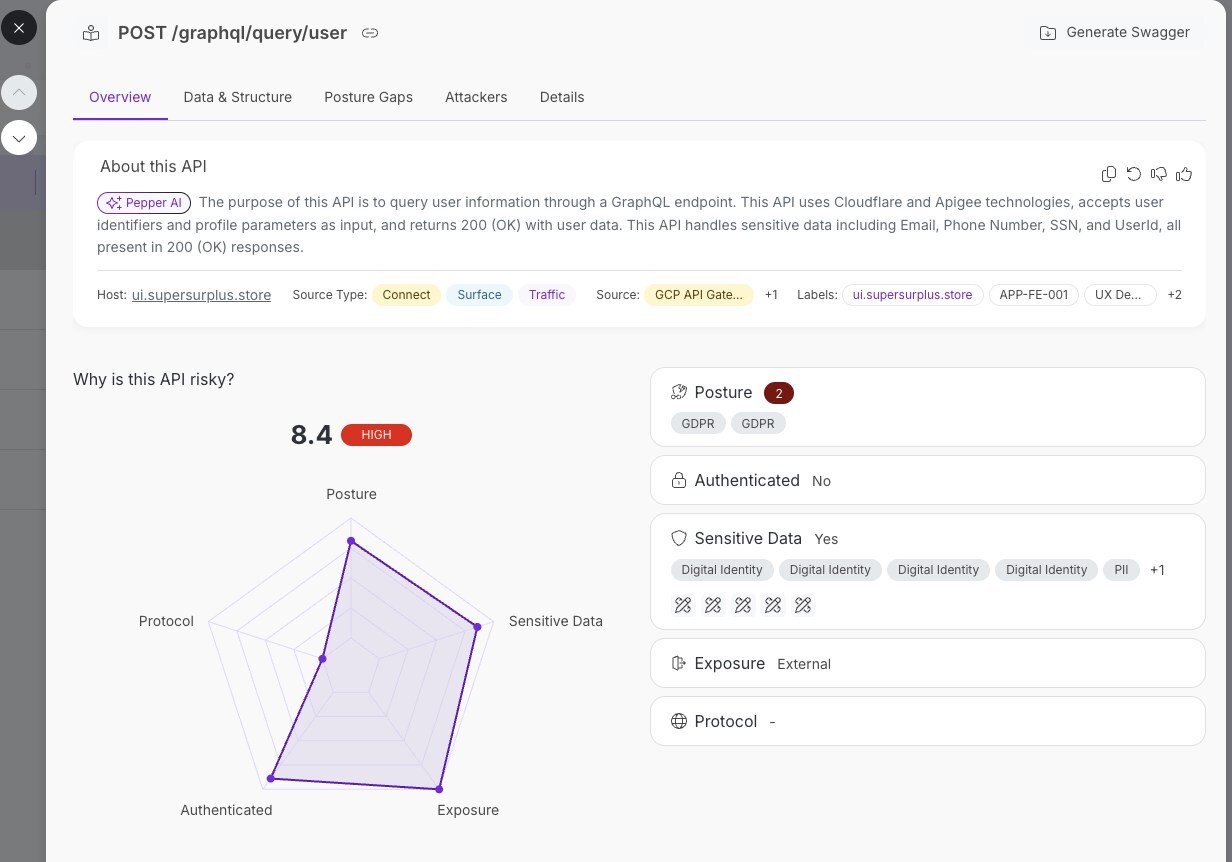Expand the +1 sensitive data tags
The height and width of the screenshot is (862, 1232).
point(1157,570)
